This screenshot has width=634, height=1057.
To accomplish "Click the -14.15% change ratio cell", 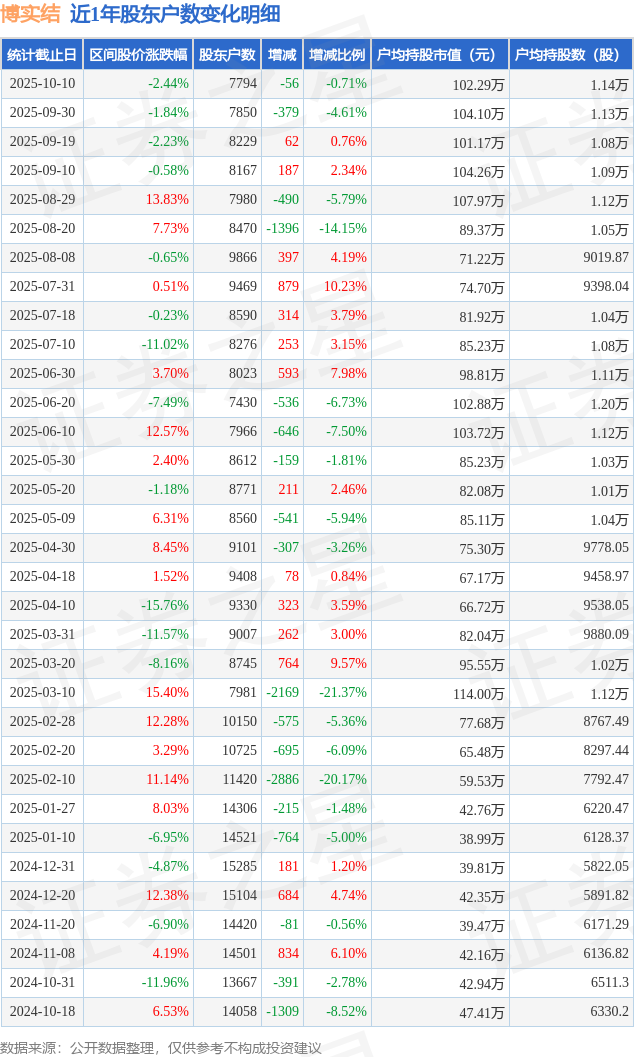I will [x=343, y=229].
